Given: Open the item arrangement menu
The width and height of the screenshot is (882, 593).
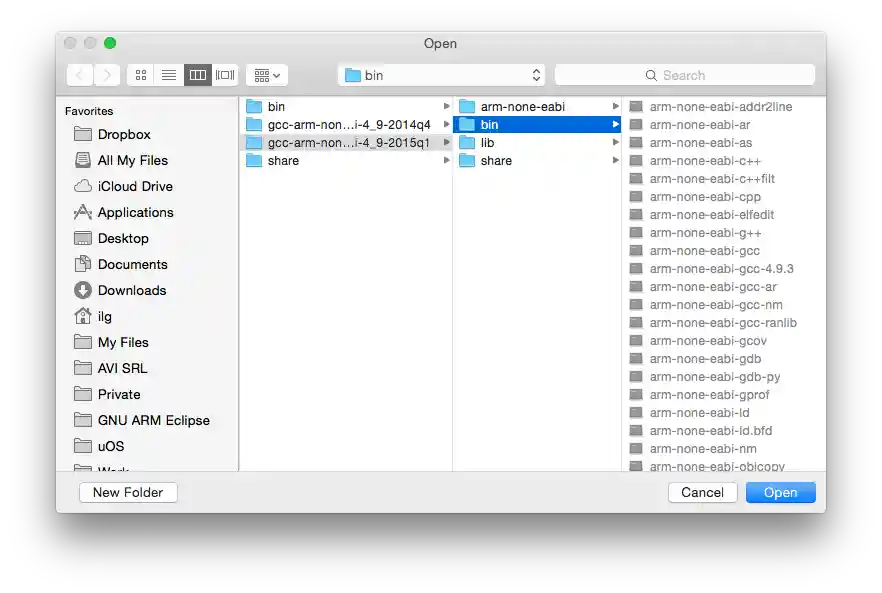Looking at the screenshot, I should point(265,74).
